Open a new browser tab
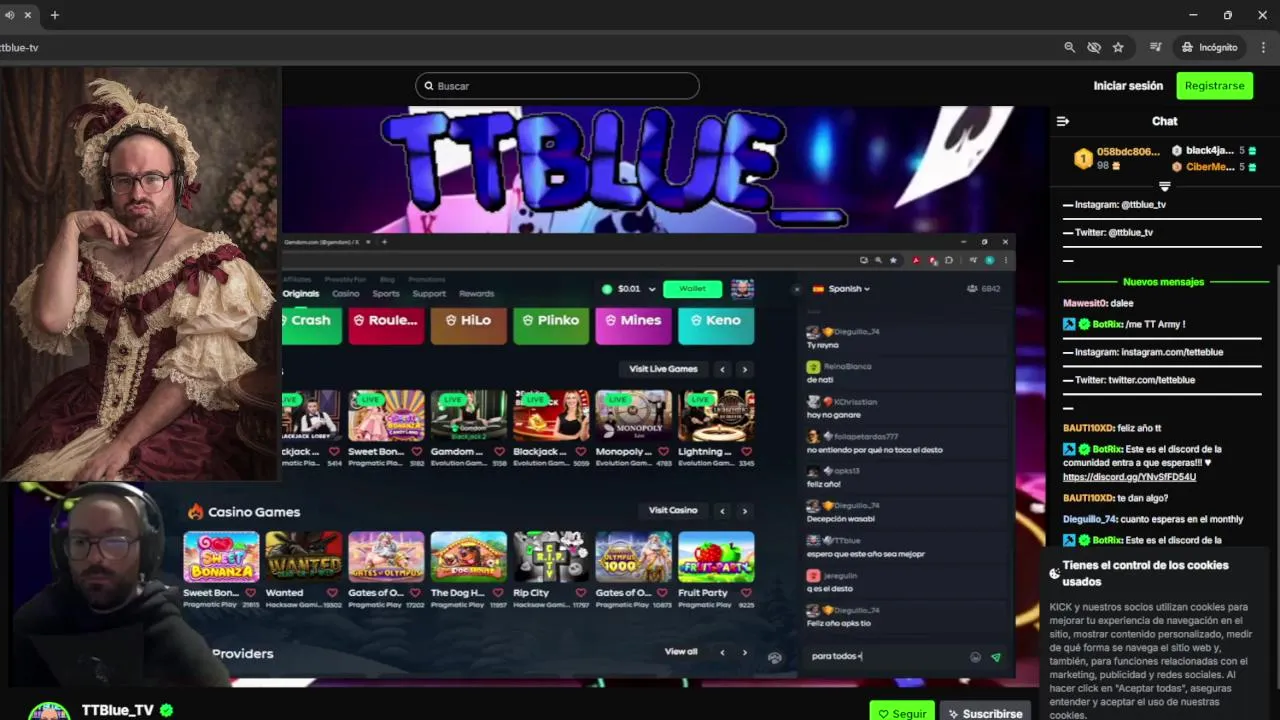This screenshot has width=1280, height=720. [54, 15]
